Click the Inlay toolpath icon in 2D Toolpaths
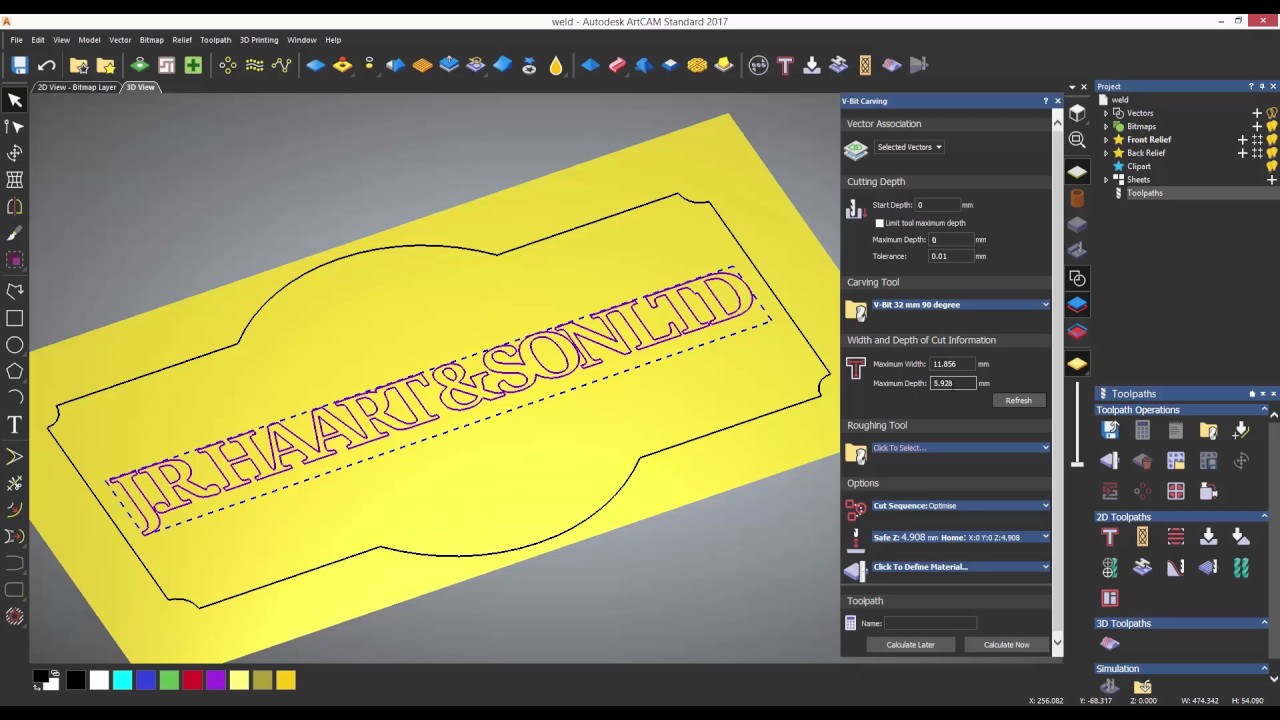The image size is (1280, 720). point(1142,567)
